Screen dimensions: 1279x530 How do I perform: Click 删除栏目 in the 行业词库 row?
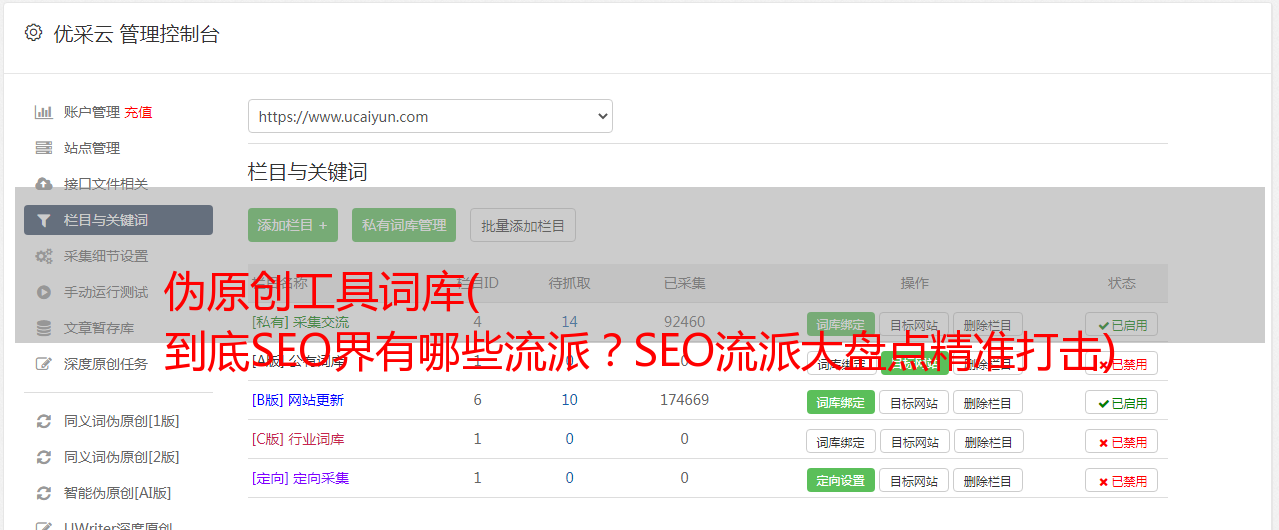988,441
